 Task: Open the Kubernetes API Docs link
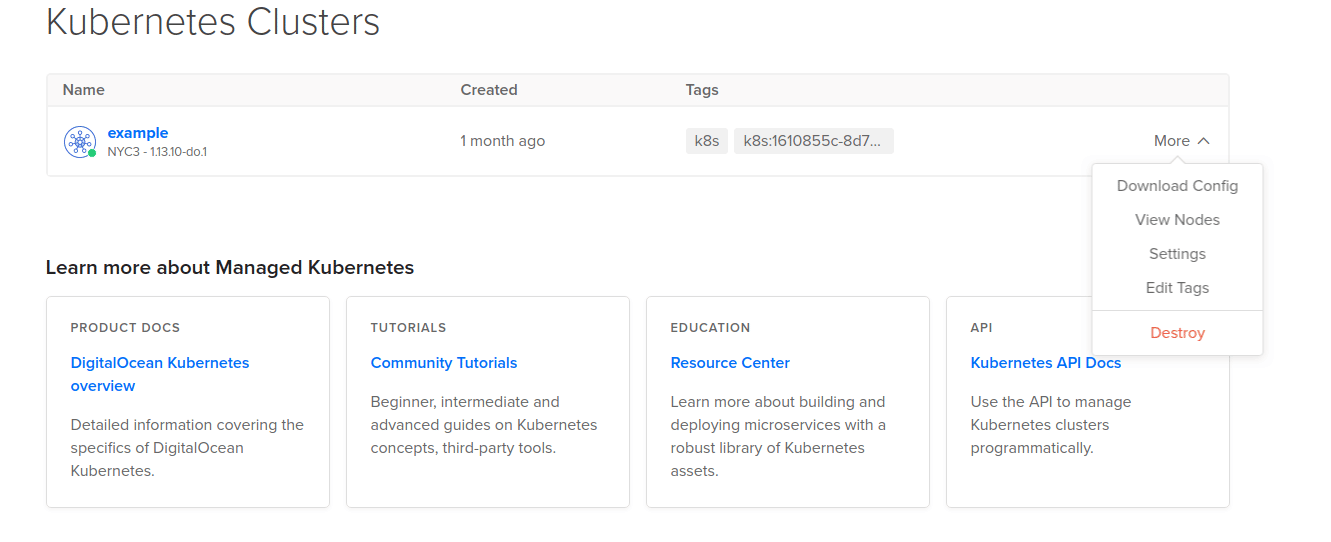coord(1046,363)
